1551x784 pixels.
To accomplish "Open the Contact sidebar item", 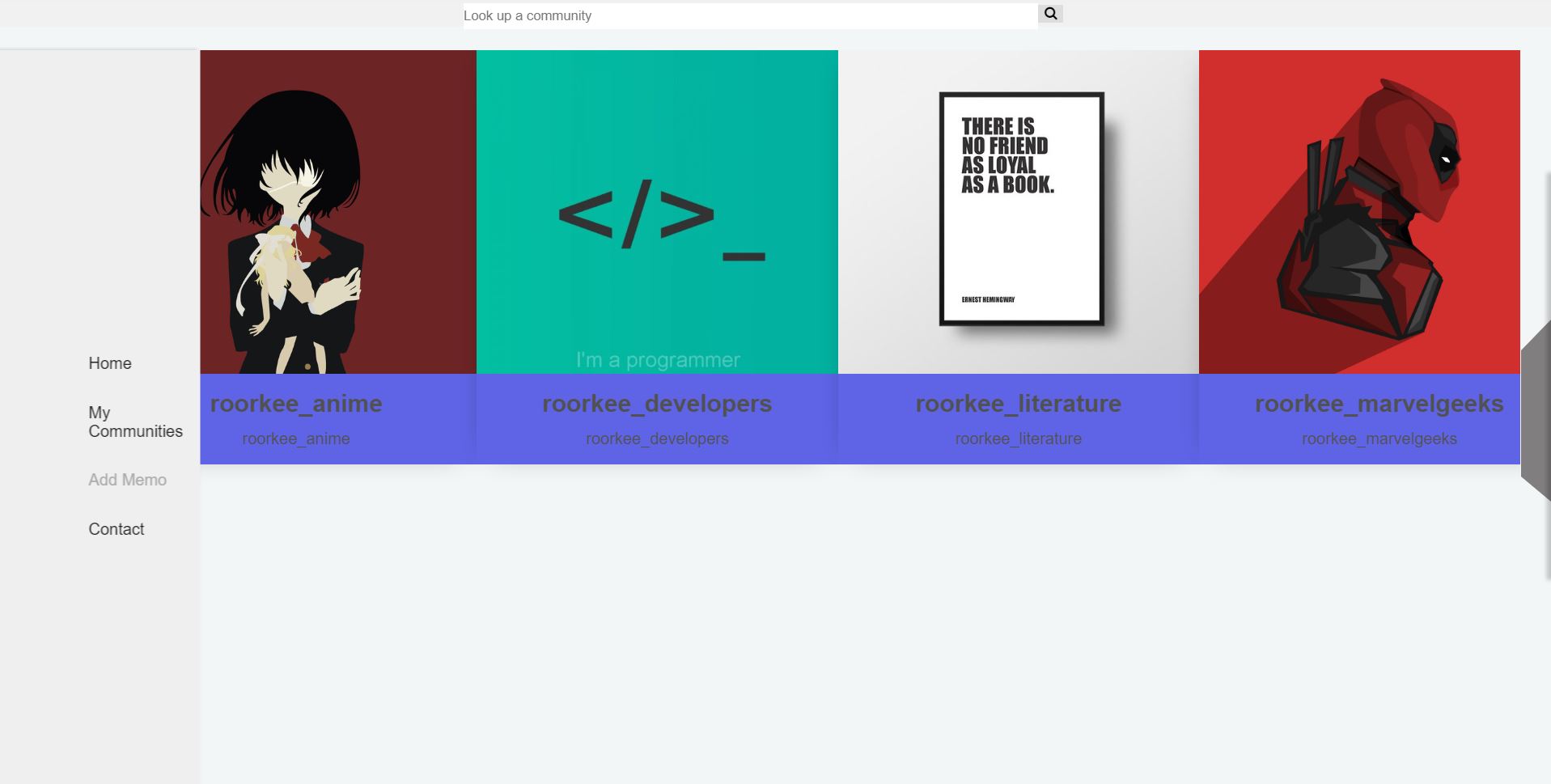I will [x=117, y=529].
